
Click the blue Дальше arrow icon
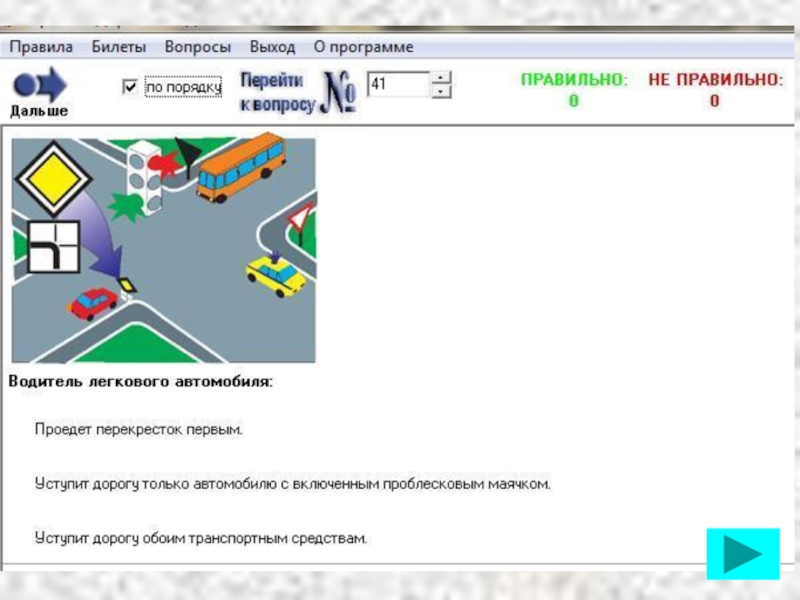click(x=40, y=84)
